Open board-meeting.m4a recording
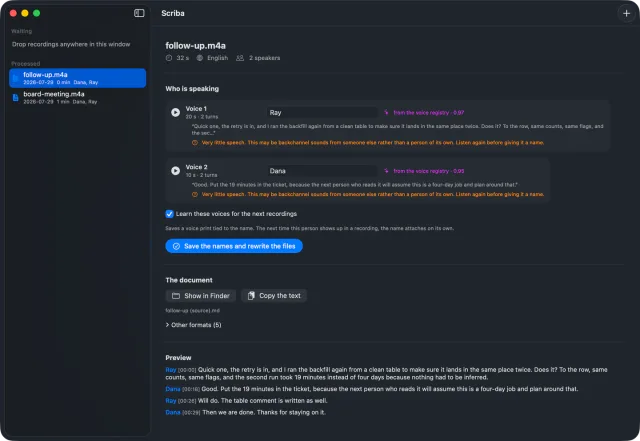Image resolution: width=640 pixels, height=441 pixels. pos(78,98)
